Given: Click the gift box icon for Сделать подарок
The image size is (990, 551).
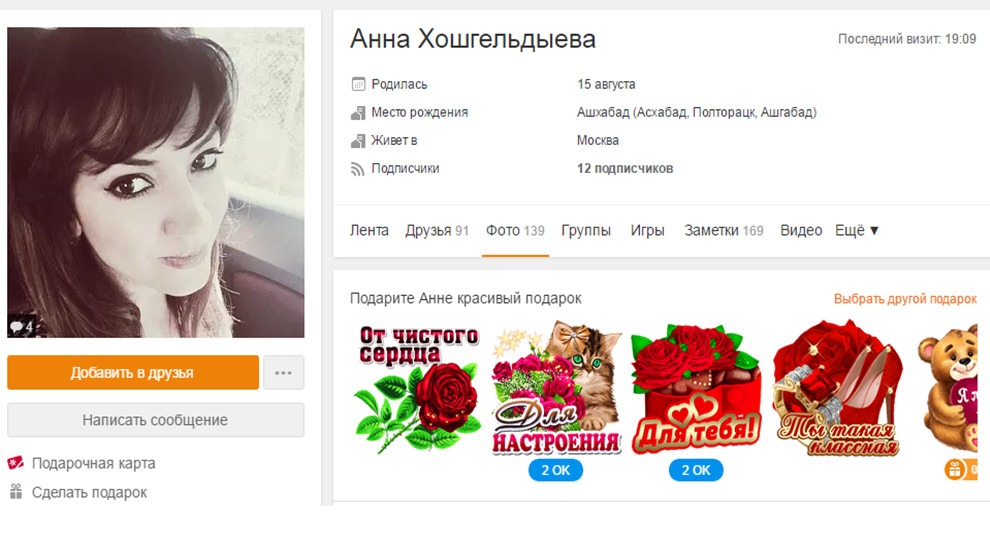Looking at the screenshot, I should 16,491.
